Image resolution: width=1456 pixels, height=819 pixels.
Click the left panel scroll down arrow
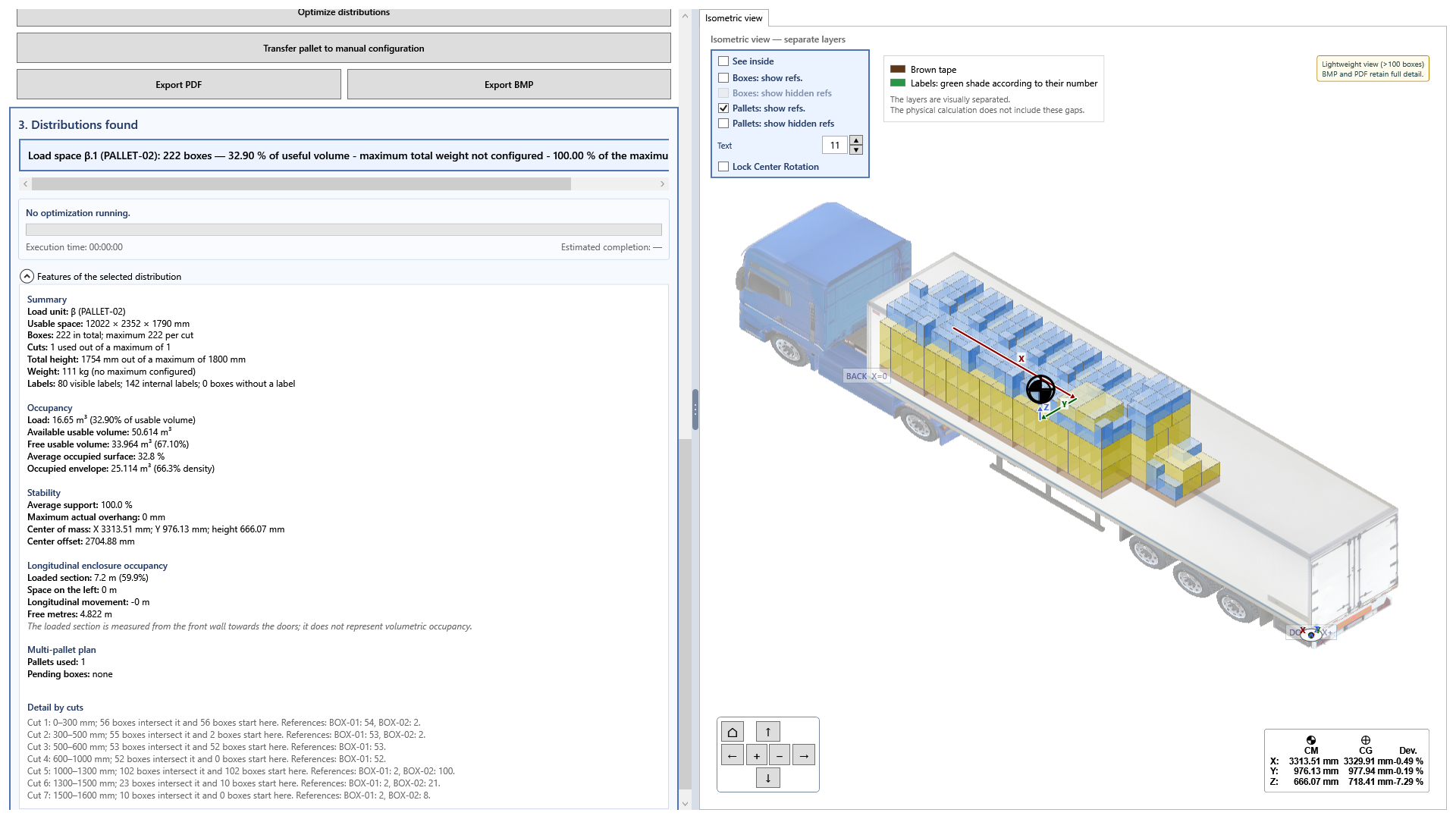(685, 804)
